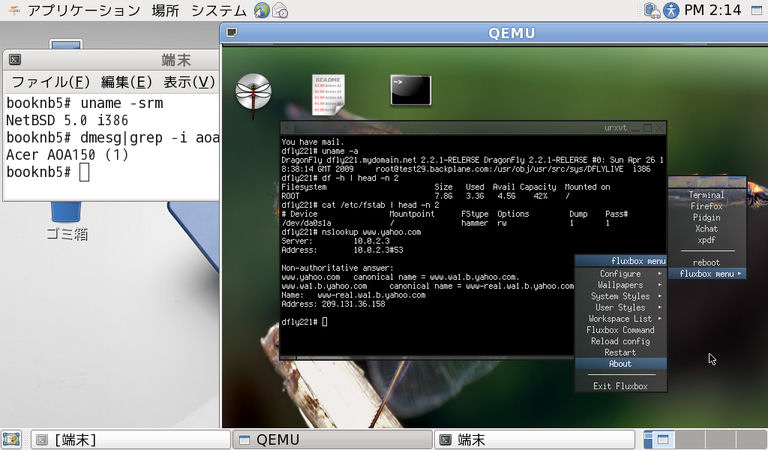Viewport: 768px width, 450px height.
Task: Open ファイル(F) menu in the terminal
Action: click(x=50, y=82)
